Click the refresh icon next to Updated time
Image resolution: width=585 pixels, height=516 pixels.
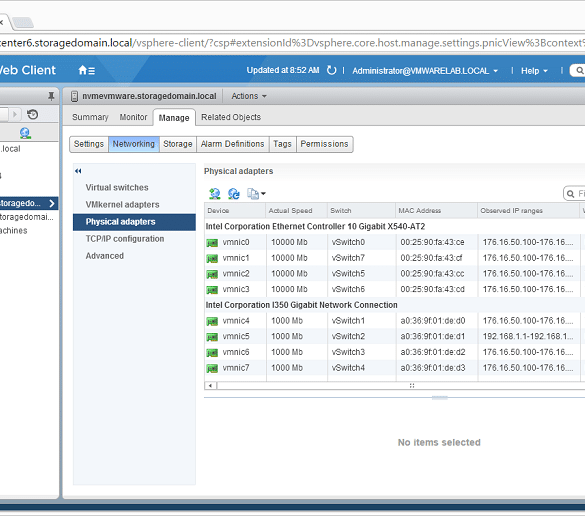(331, 70)
